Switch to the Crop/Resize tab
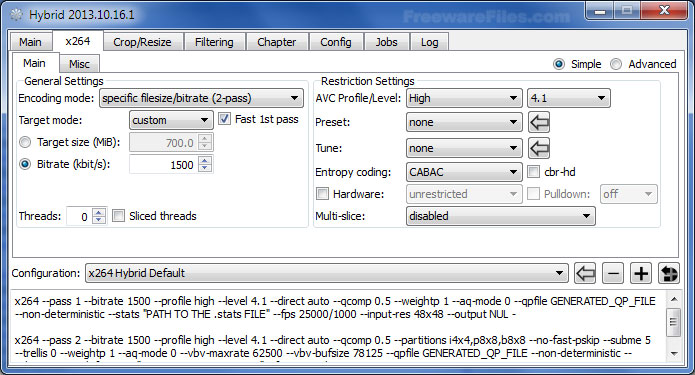695x375 pixels. 142,42
